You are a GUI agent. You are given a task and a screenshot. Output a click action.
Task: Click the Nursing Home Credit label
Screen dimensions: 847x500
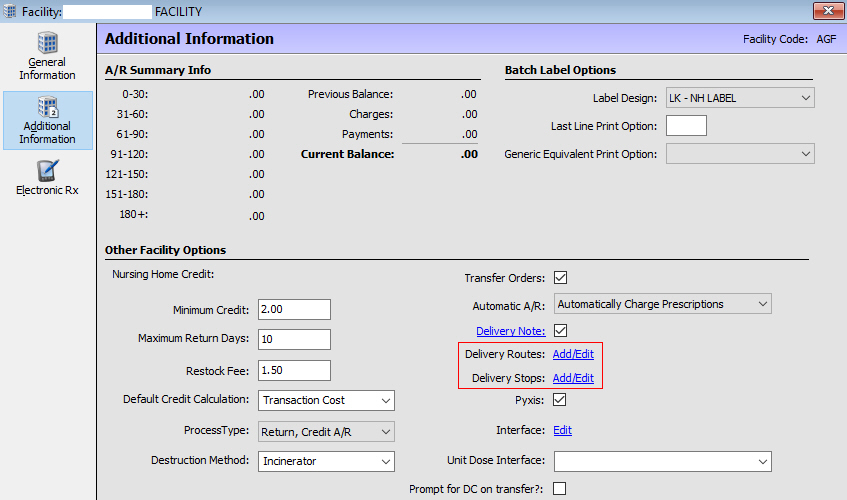point(163,274)
